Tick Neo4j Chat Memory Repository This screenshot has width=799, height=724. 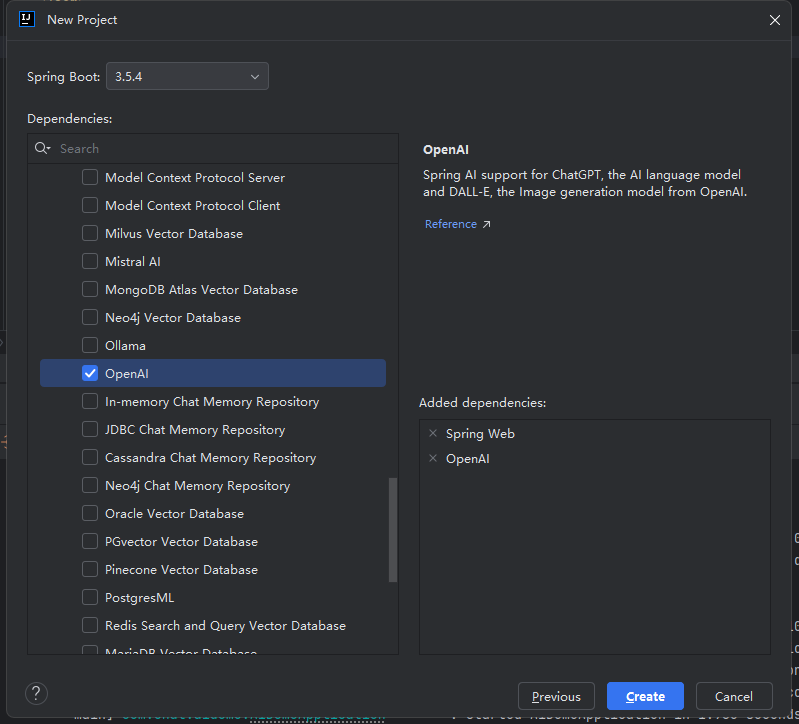90,486
